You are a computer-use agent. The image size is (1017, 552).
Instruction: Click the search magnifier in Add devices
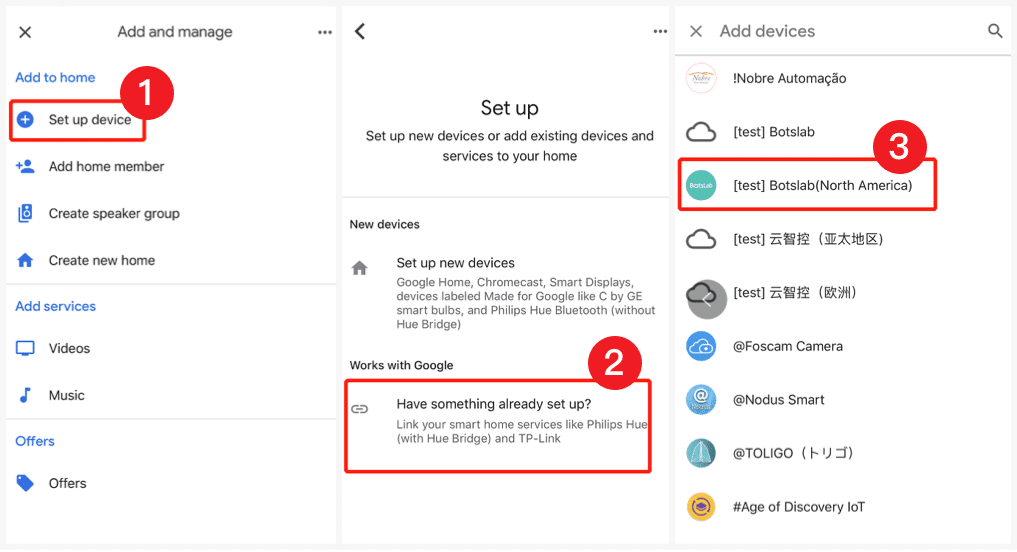(x=995, y=31)
